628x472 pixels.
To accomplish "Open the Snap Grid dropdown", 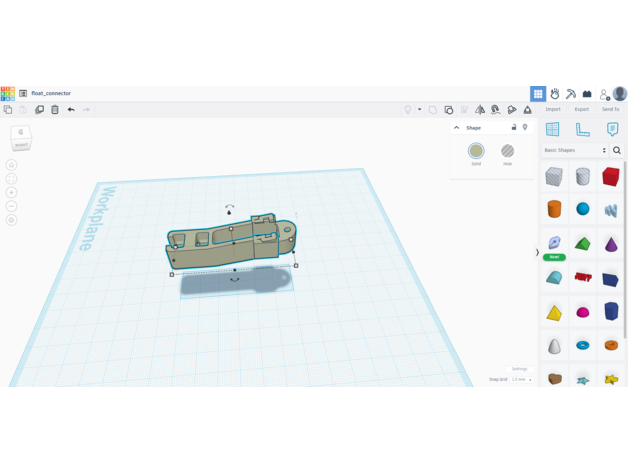I will pos(521,380).
